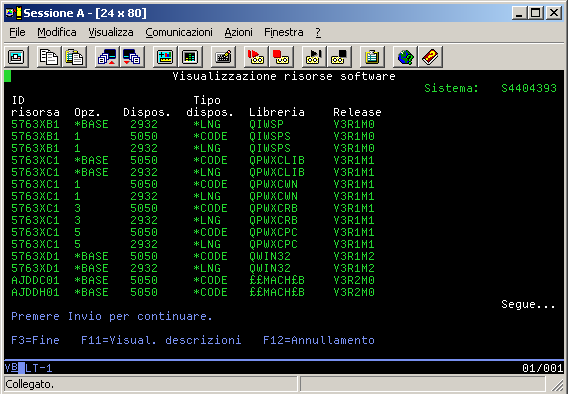The image size is (568, 394).
Task: Click resource ID 'AJDDC01'
Action: pyautogui.click(x=35, y=280)
